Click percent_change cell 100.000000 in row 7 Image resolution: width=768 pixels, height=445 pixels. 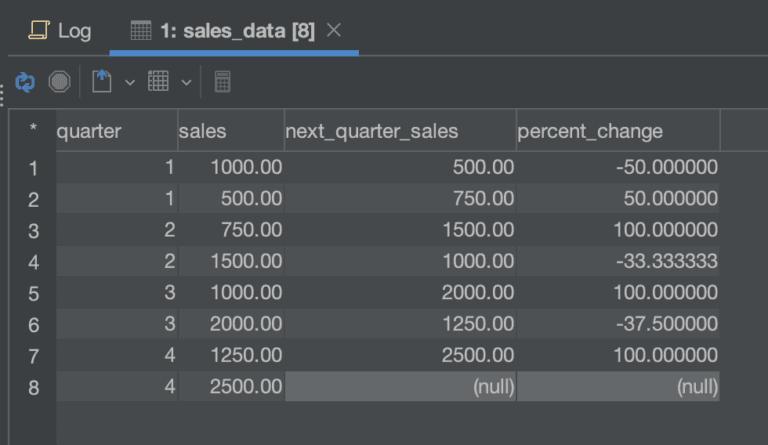(x=618, y=355)
